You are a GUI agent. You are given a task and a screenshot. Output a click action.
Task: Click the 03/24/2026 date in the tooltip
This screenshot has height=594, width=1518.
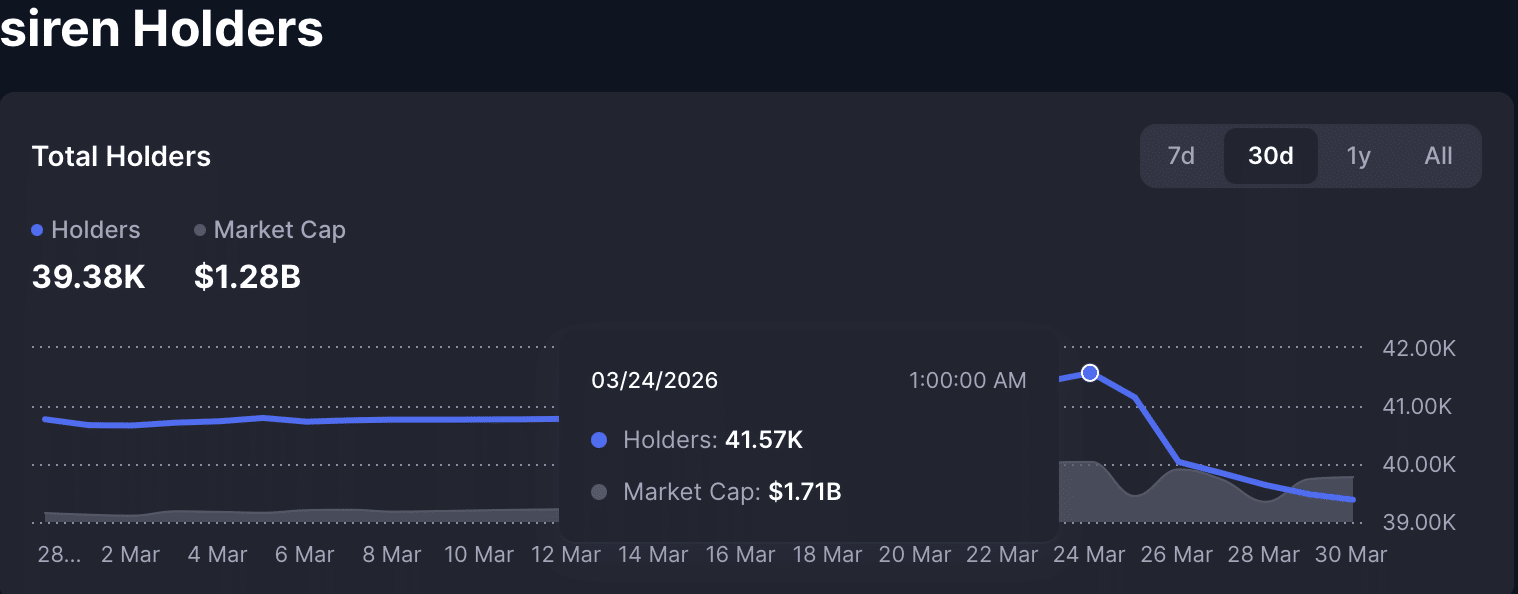point(653,380)
